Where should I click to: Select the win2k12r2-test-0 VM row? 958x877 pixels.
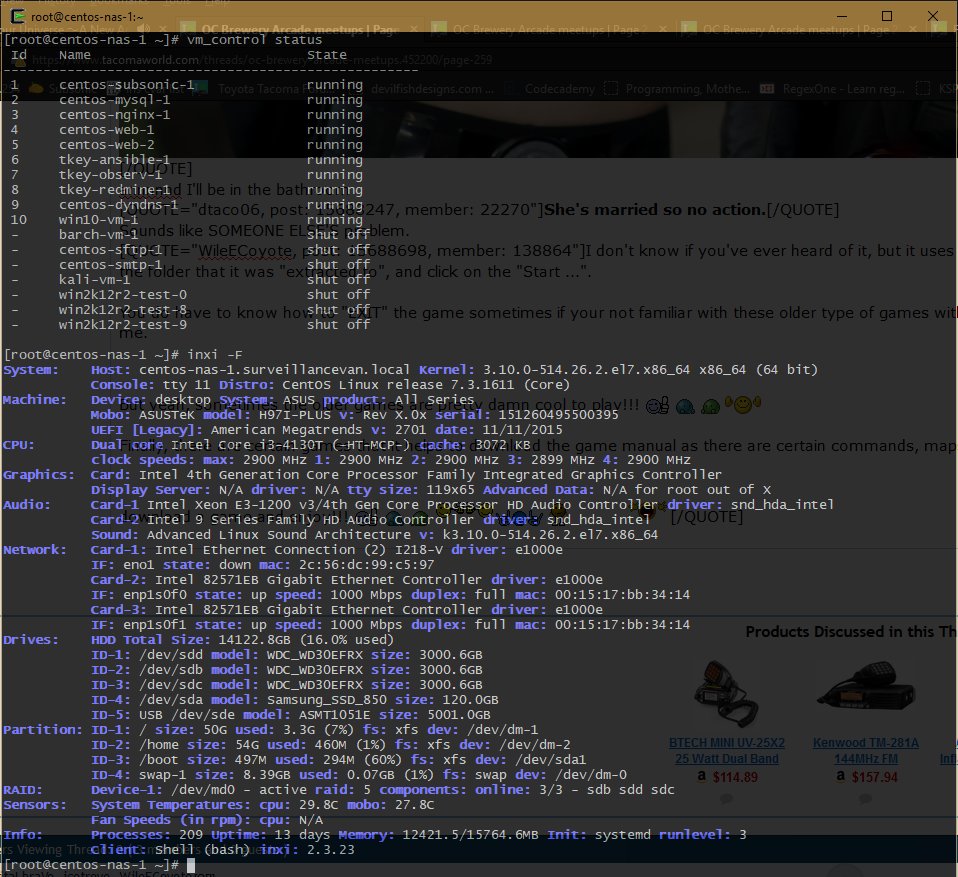tap(190, 294)
